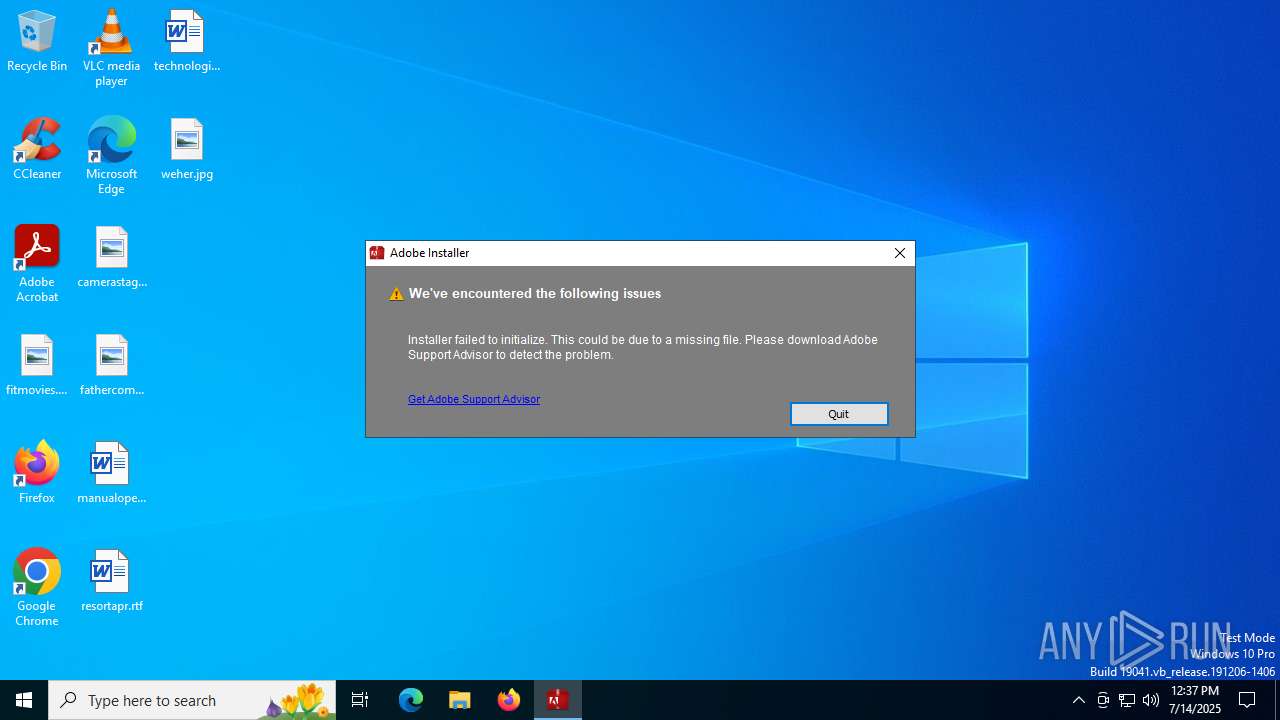This screenshot has height=720, width=1280.
Task: Click the Adobe Installer title bar icon
Action: click(377, 253)
